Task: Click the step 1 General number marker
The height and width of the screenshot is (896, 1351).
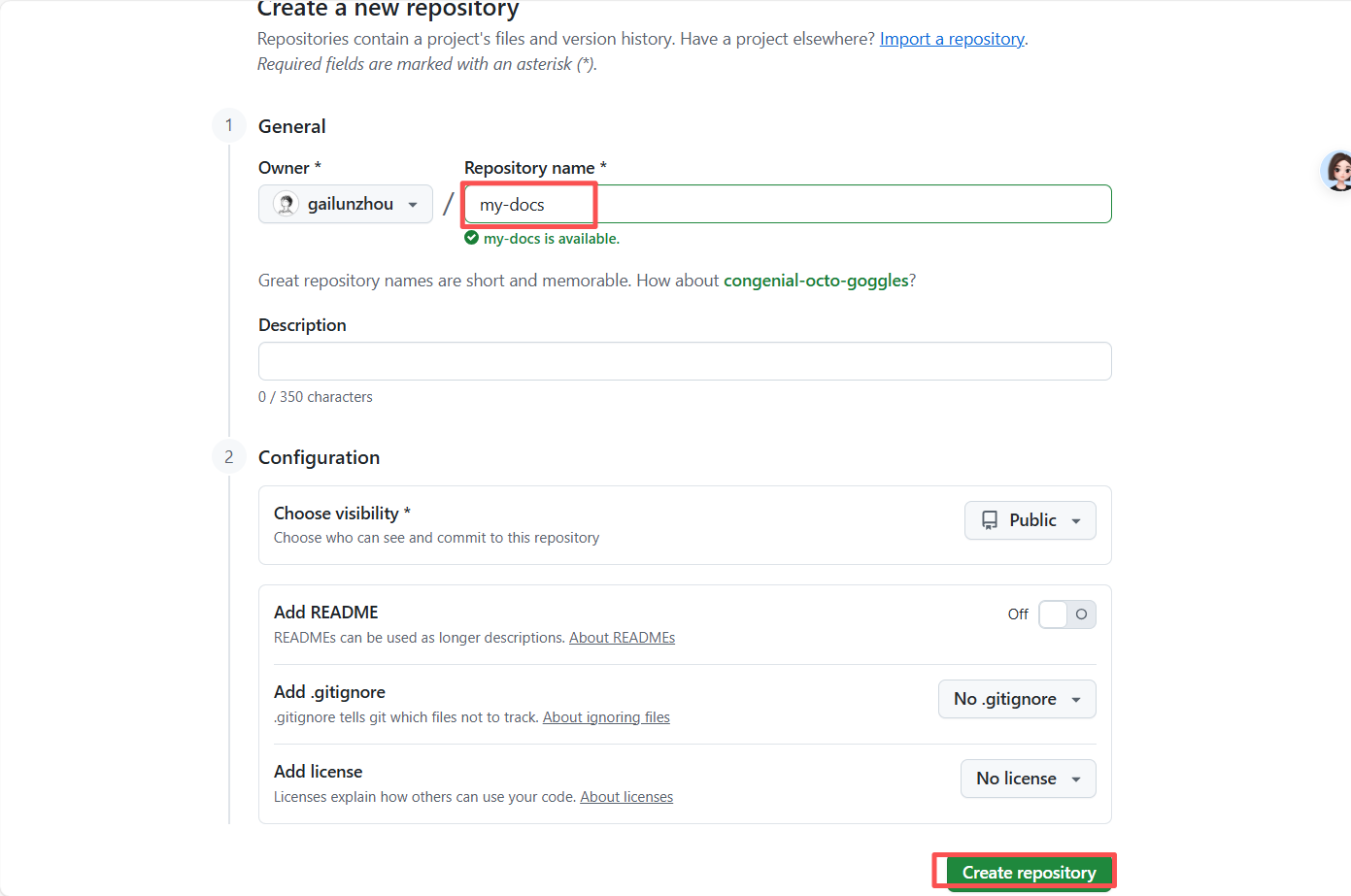Action: pyautogui.click(x=229, y=125)
